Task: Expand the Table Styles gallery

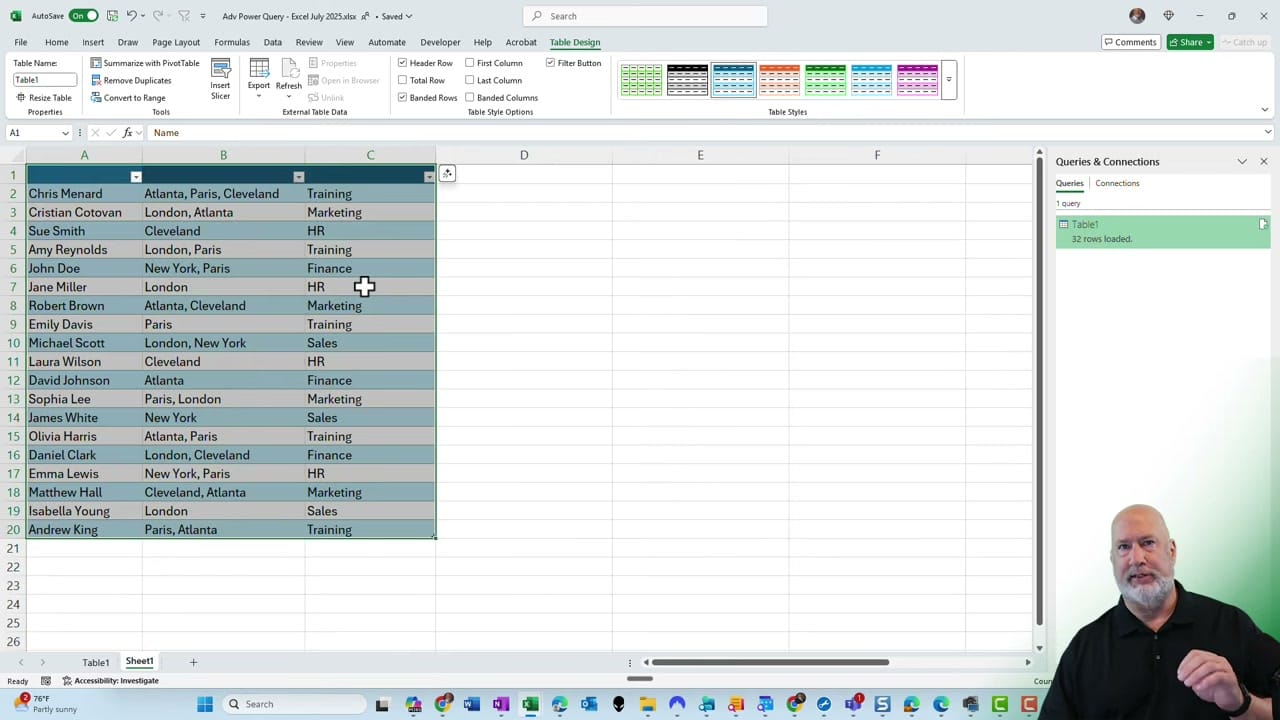Action: [x=948, y=80]
